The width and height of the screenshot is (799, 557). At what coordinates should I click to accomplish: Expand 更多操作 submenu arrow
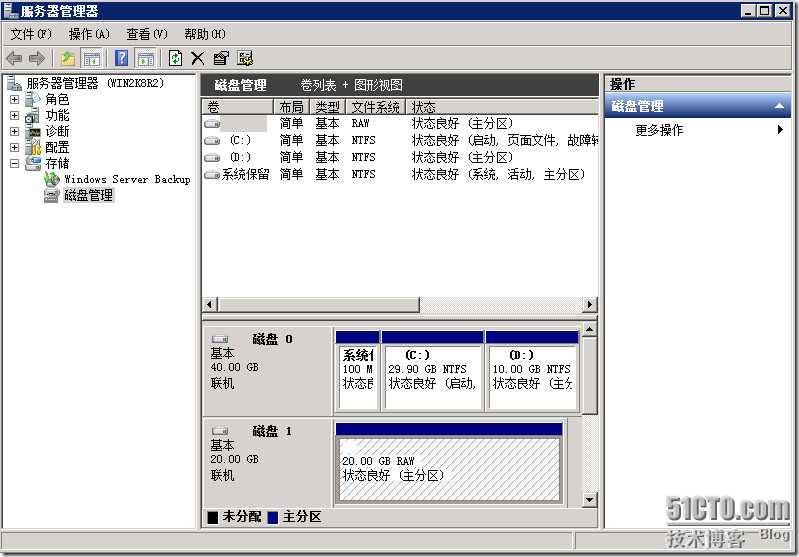780,130
